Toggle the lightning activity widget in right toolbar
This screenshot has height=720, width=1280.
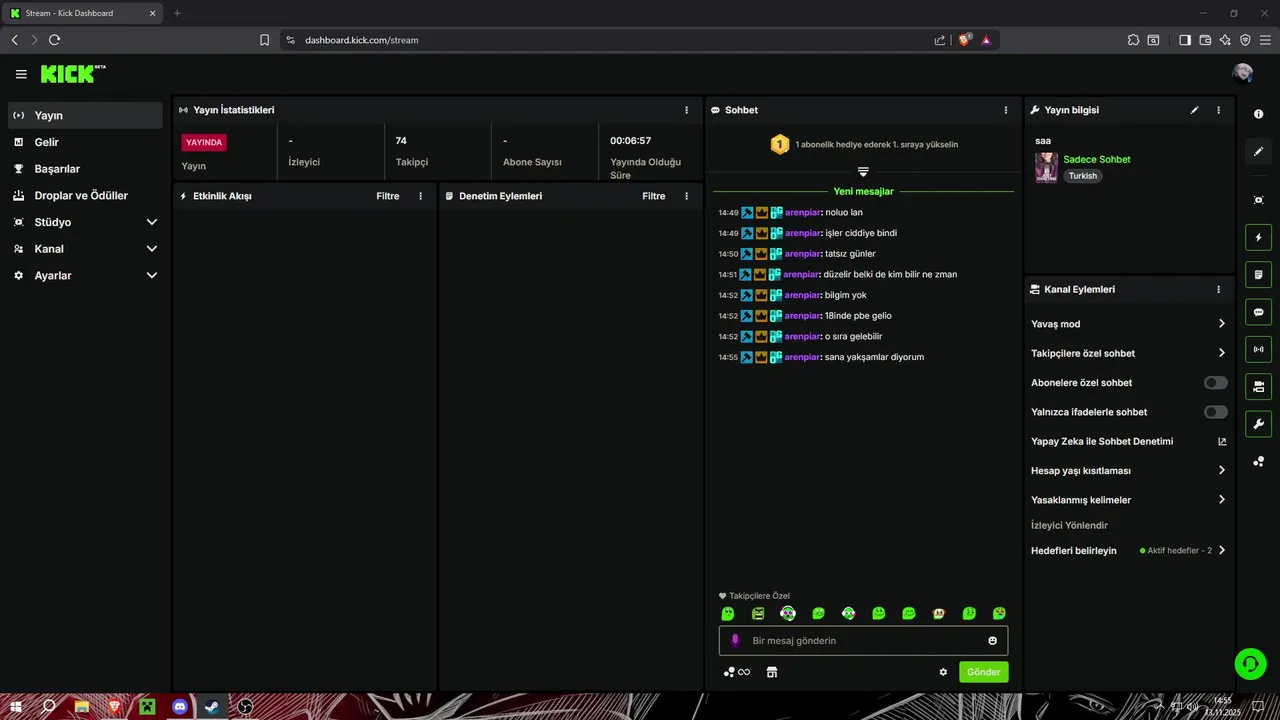[x=1259, y=238]
